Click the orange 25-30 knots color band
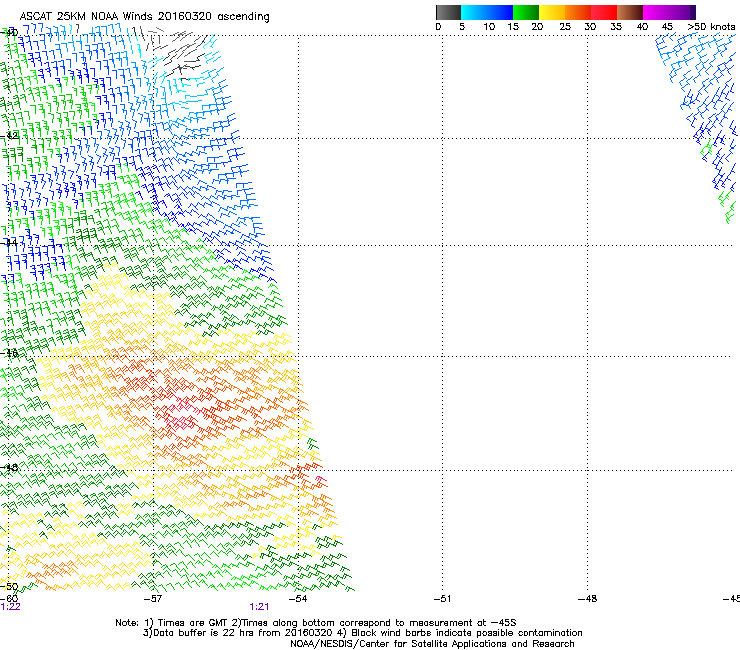Screen dimensions: 740x650 [x=578, y=12]
